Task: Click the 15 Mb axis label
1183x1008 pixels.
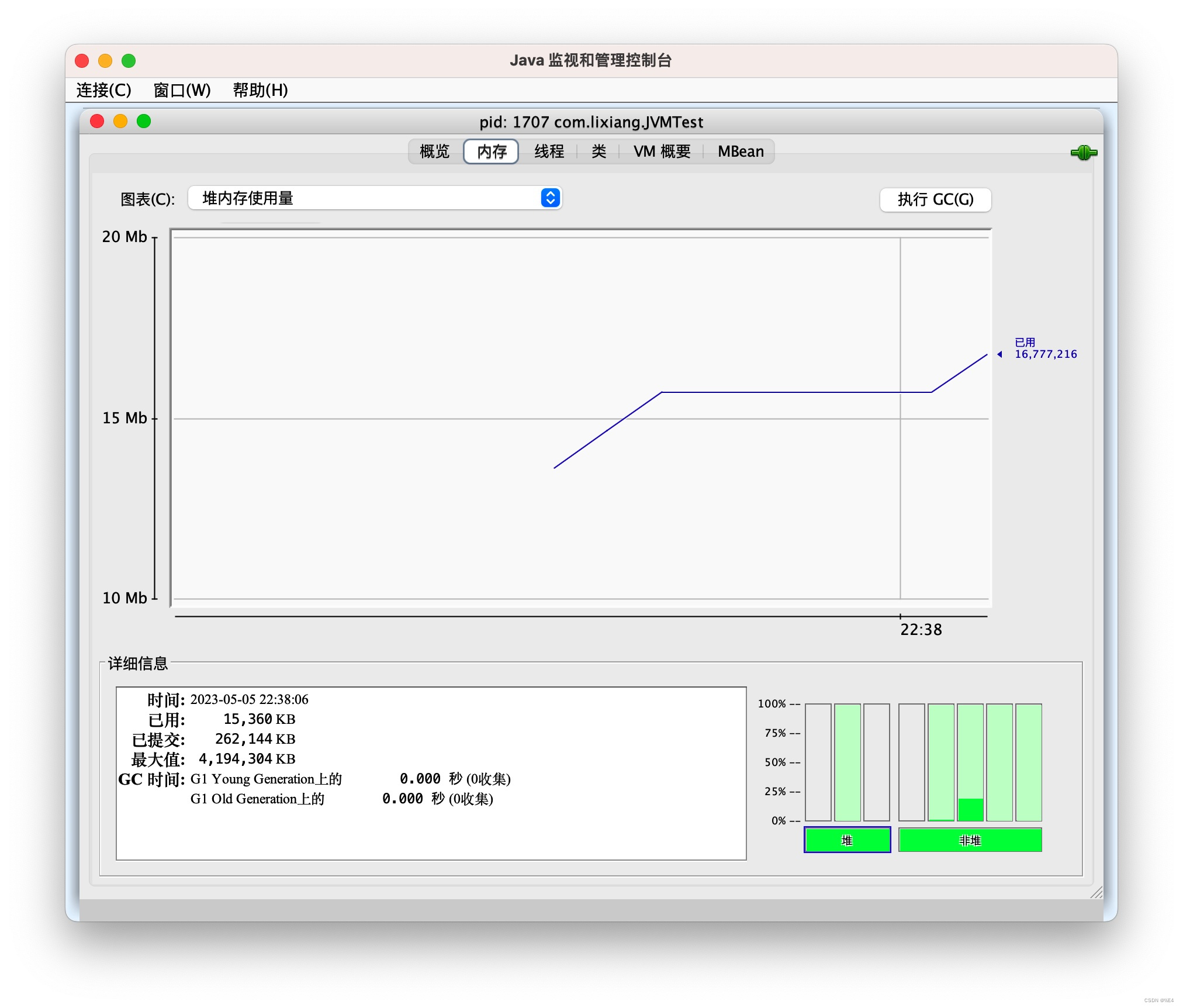Action: tap(124, 418)
